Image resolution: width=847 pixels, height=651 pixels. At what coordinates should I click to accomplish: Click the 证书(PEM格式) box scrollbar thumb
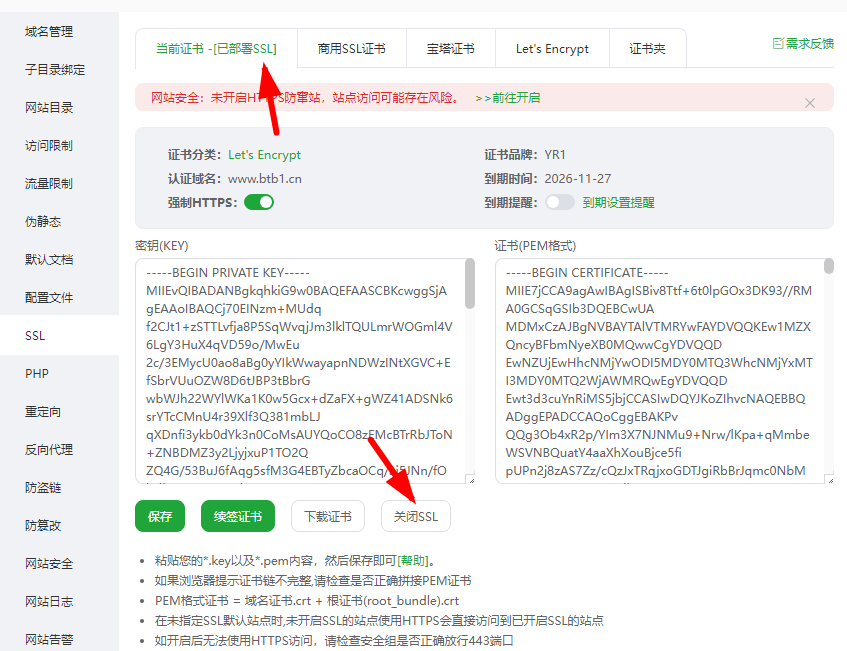click(829, 266)
